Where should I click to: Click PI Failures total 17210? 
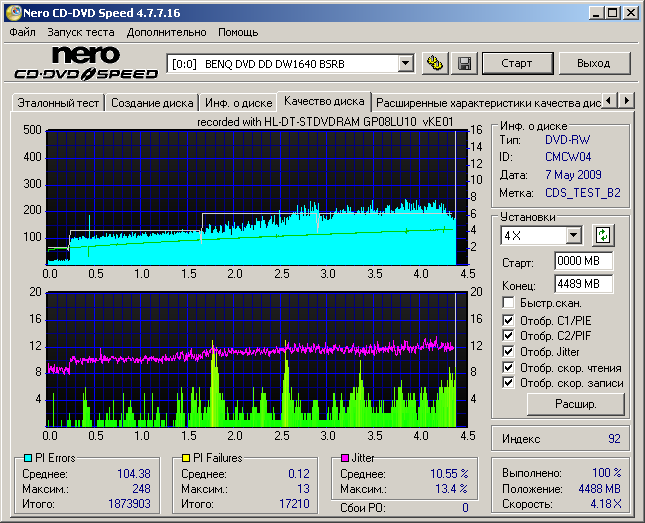294,504
